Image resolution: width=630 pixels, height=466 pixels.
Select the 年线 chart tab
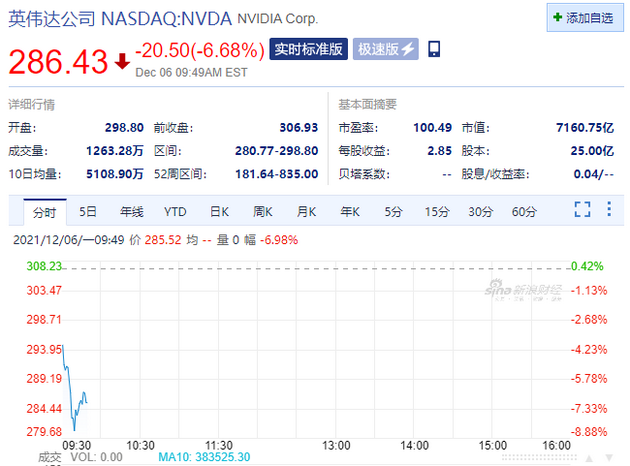click(131, 211)
